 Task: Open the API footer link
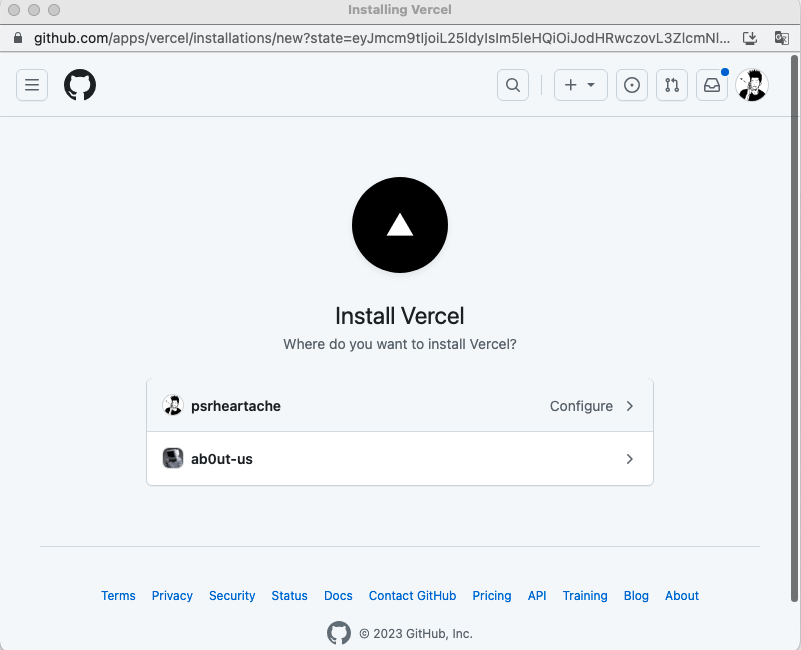pos(537,596)
